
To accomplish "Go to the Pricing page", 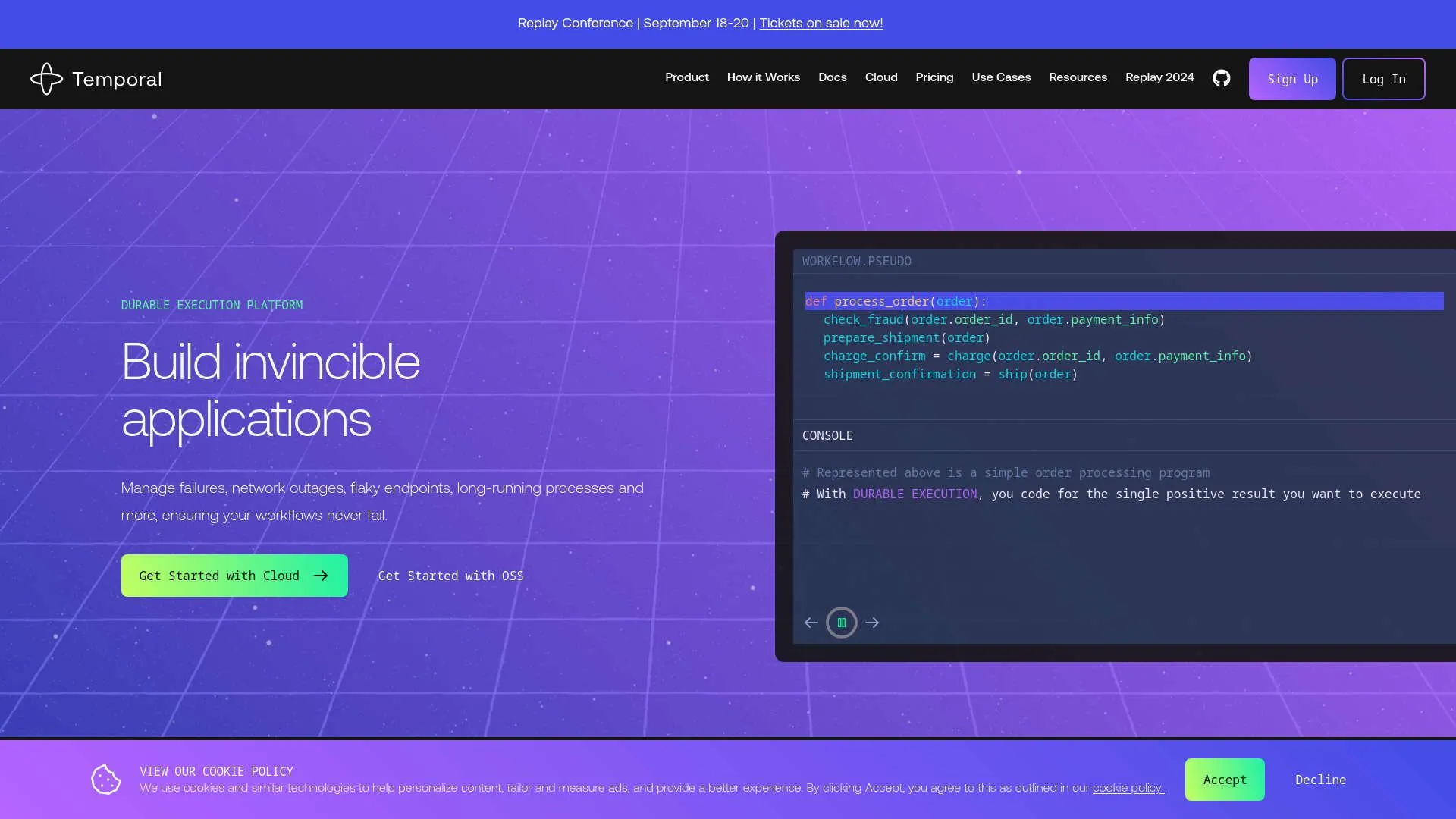I will pyautogui.click(x=934, y=77).
